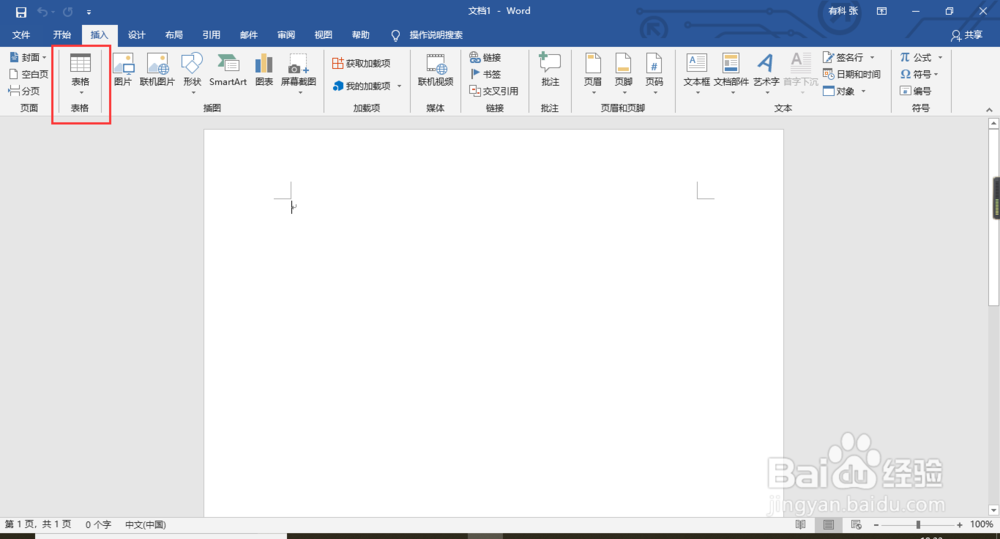Switch to the 设计 Design tab

(x=136, y=35)
